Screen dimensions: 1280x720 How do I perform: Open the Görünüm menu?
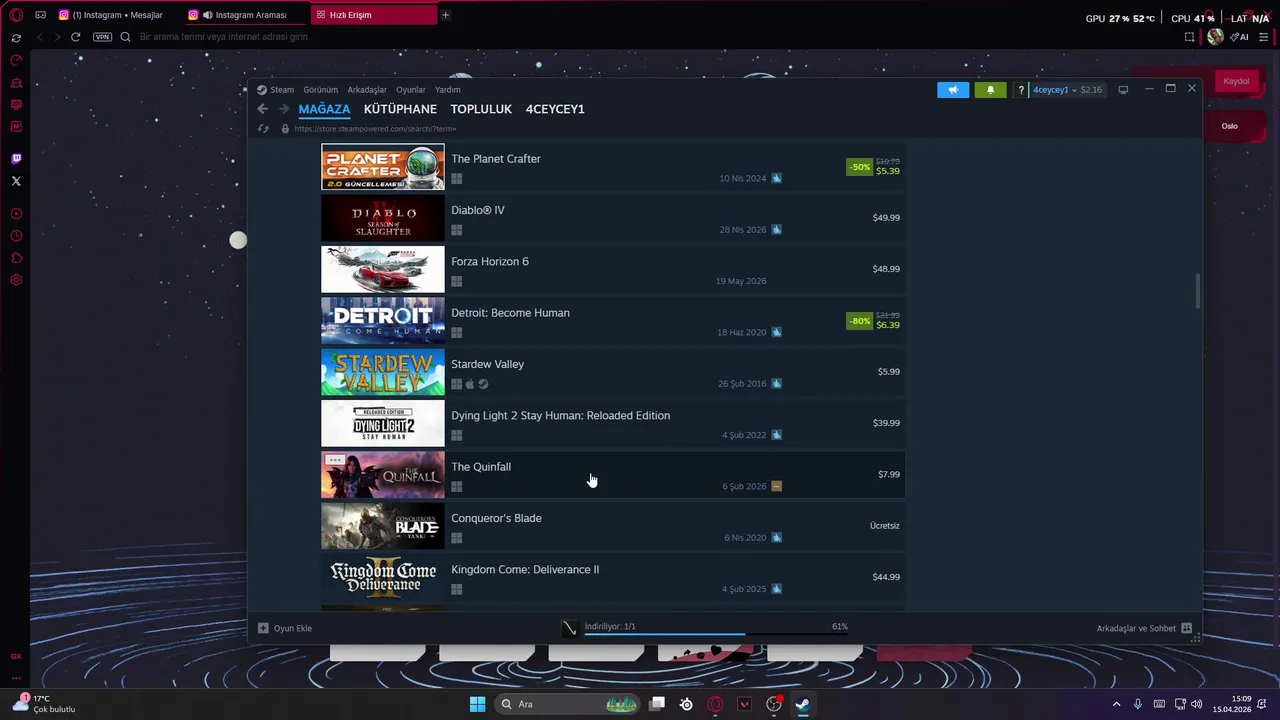321,90
